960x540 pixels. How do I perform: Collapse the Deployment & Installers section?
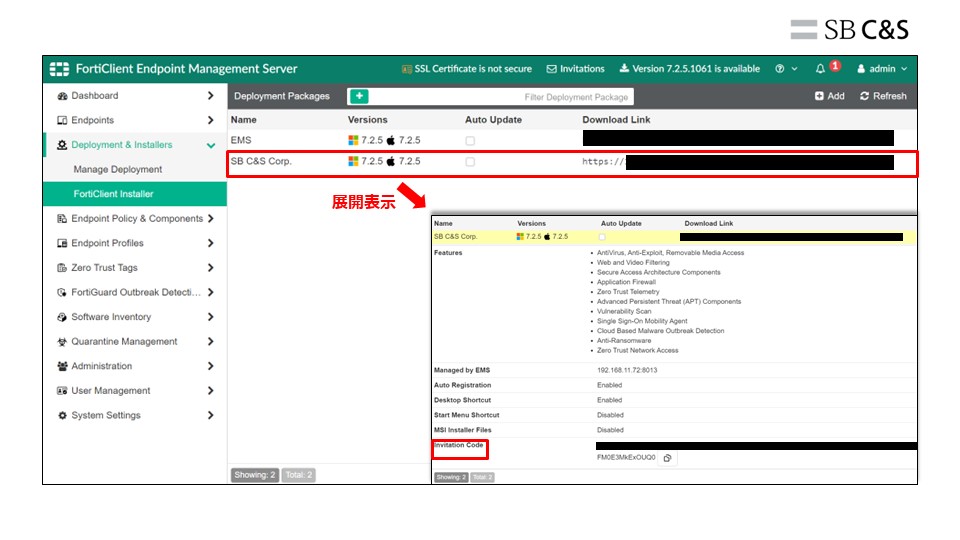pos(211,145)
